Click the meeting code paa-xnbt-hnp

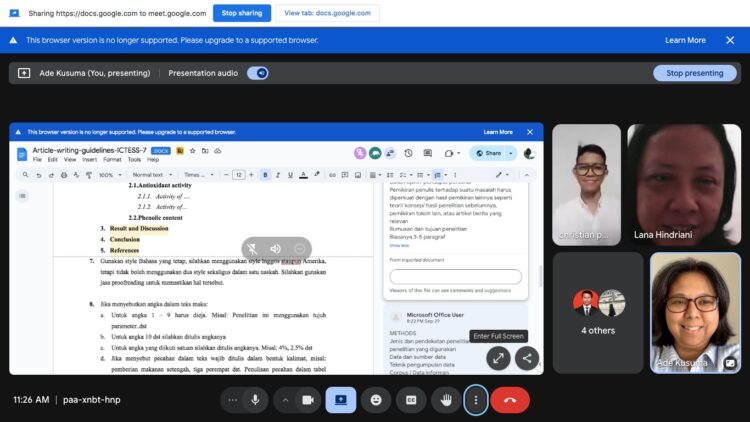91,400
